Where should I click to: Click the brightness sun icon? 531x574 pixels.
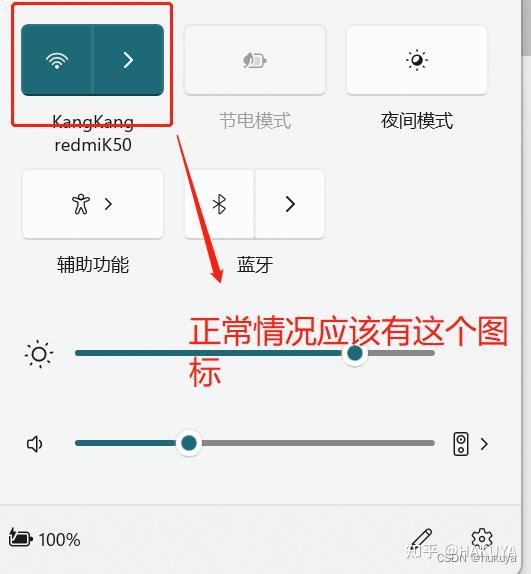(39, 354)
